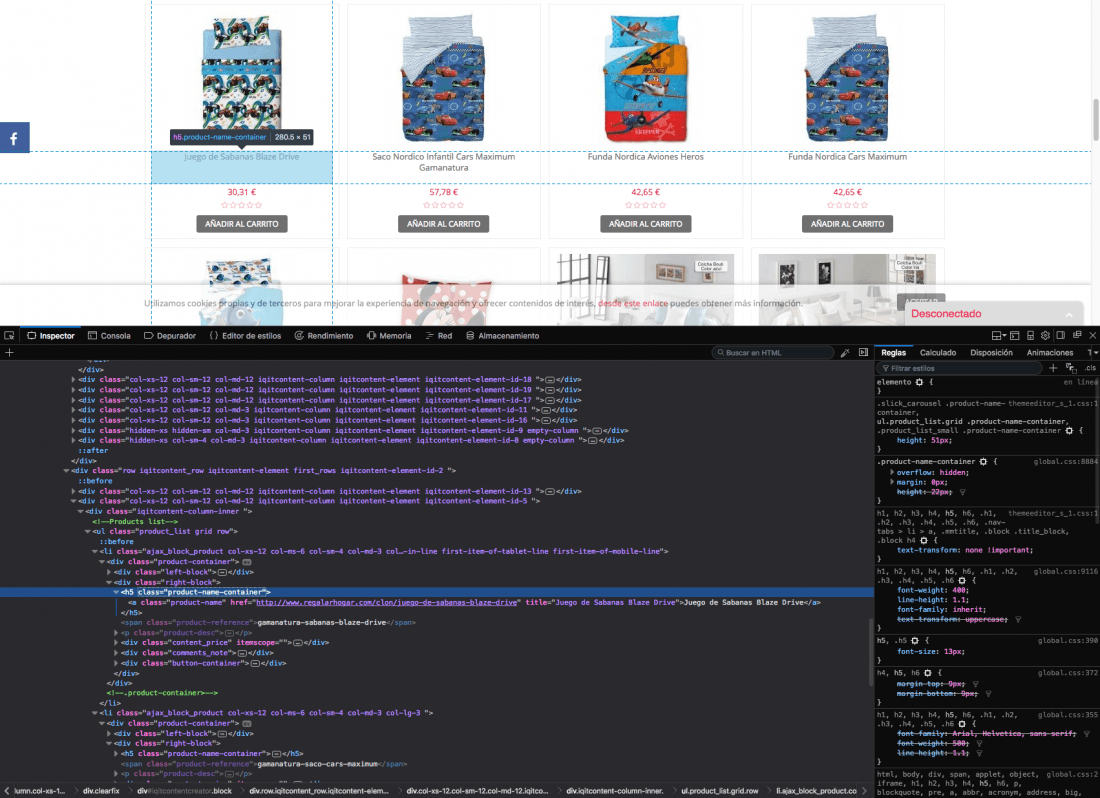
Task: Click Añadir al carrito for Saco Nordico Infantil Cars
Action: (x=444, y=224)
